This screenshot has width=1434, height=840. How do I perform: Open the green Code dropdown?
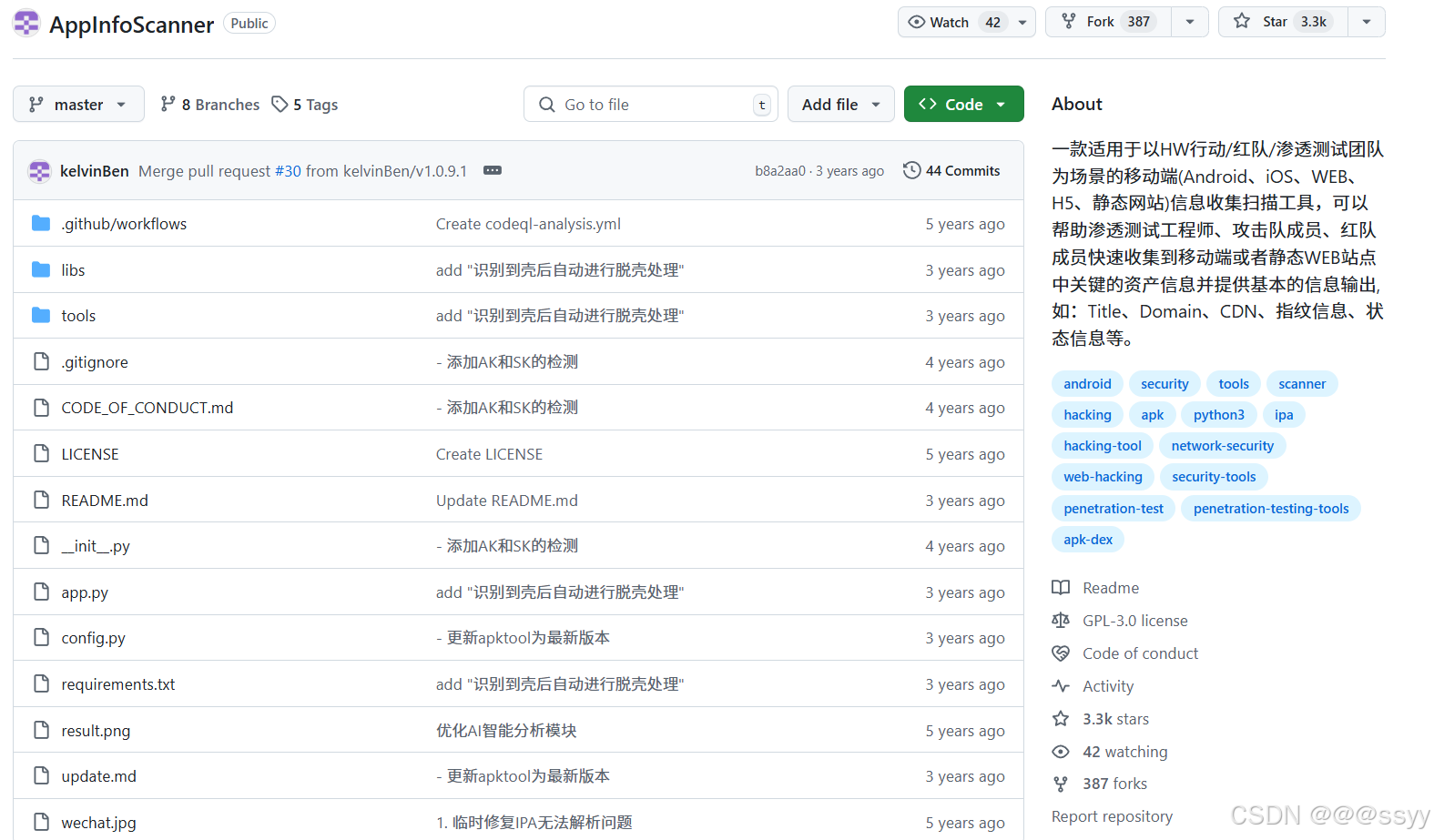coord(963,105)
